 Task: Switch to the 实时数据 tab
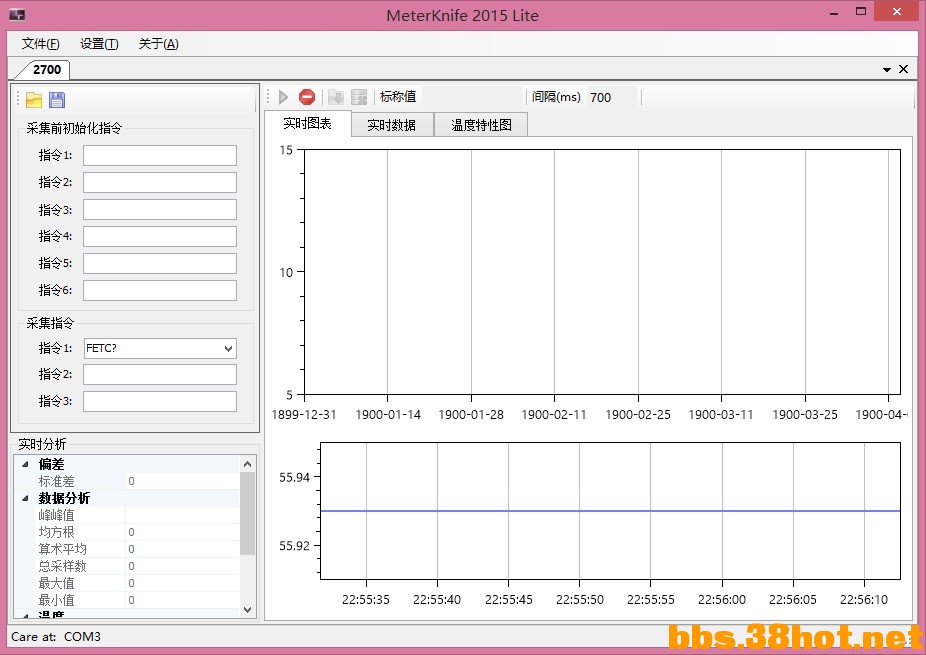point(392,125)
